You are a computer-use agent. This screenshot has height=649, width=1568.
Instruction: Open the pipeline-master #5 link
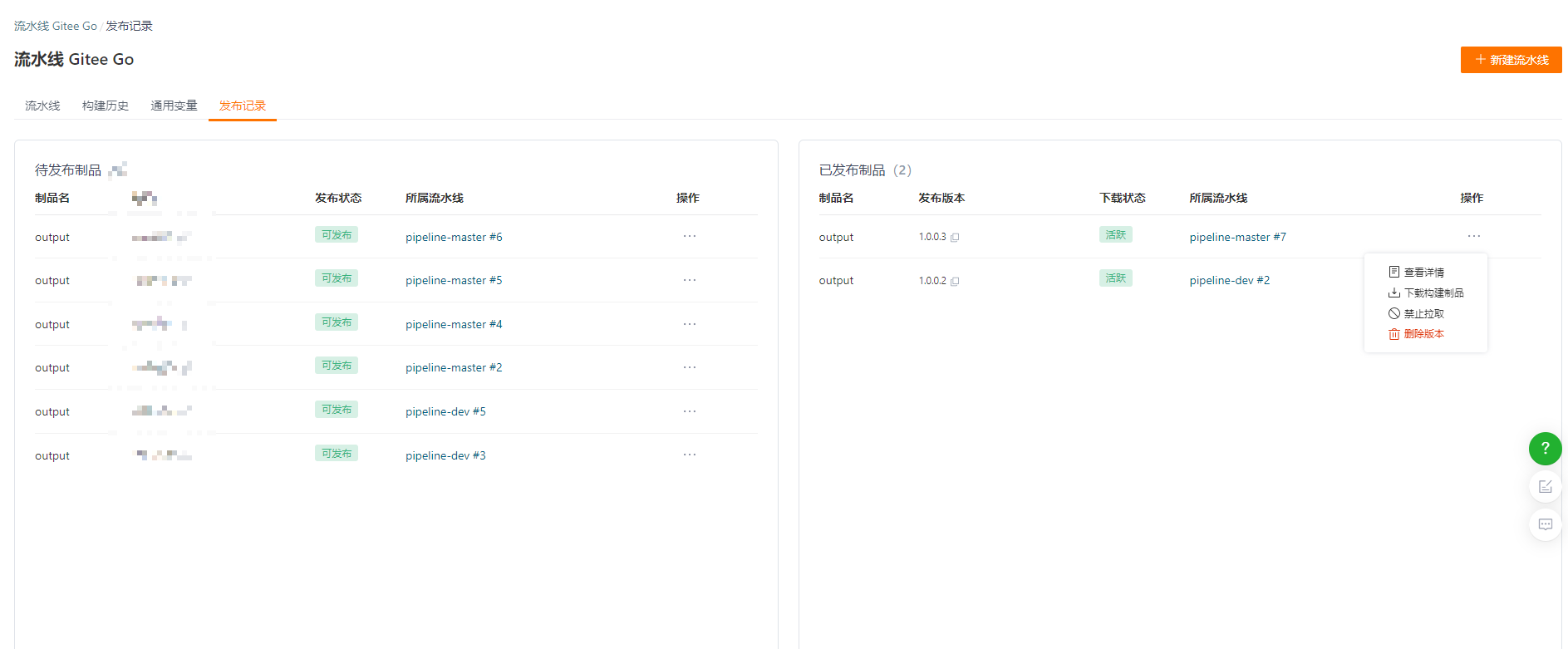coord(454,281)
